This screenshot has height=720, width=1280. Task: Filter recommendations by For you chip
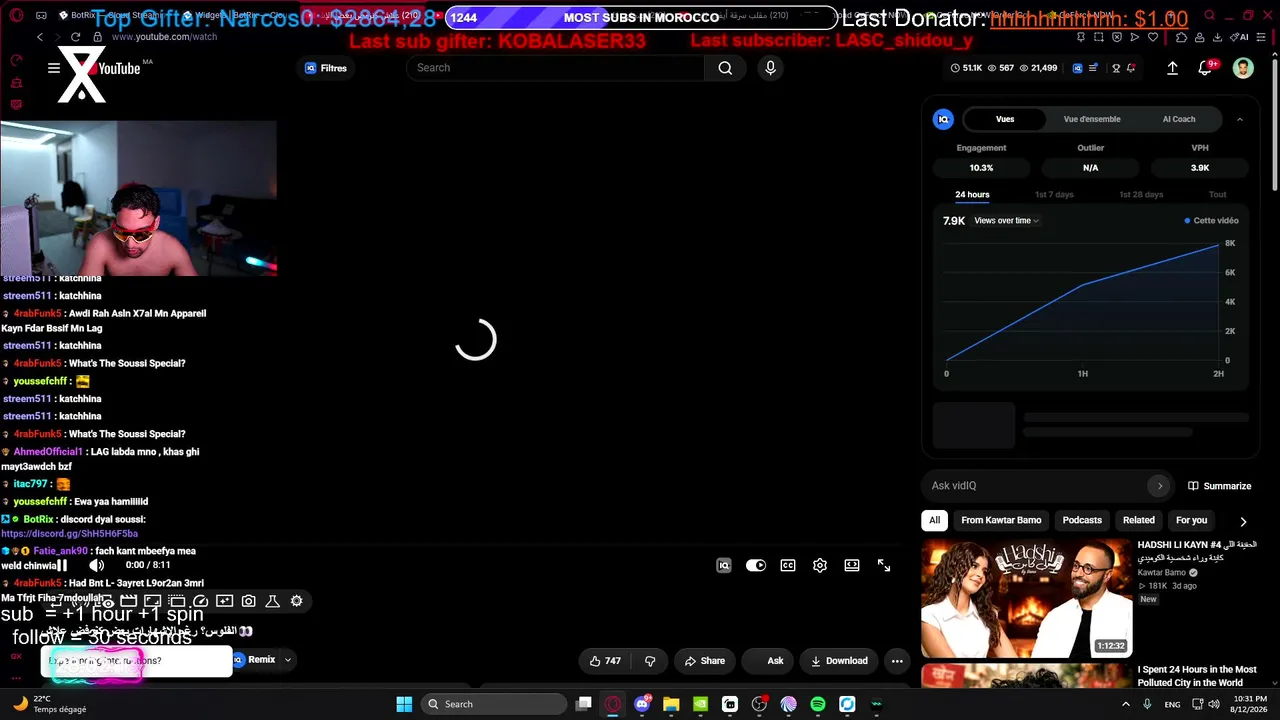coord(1191,520)
